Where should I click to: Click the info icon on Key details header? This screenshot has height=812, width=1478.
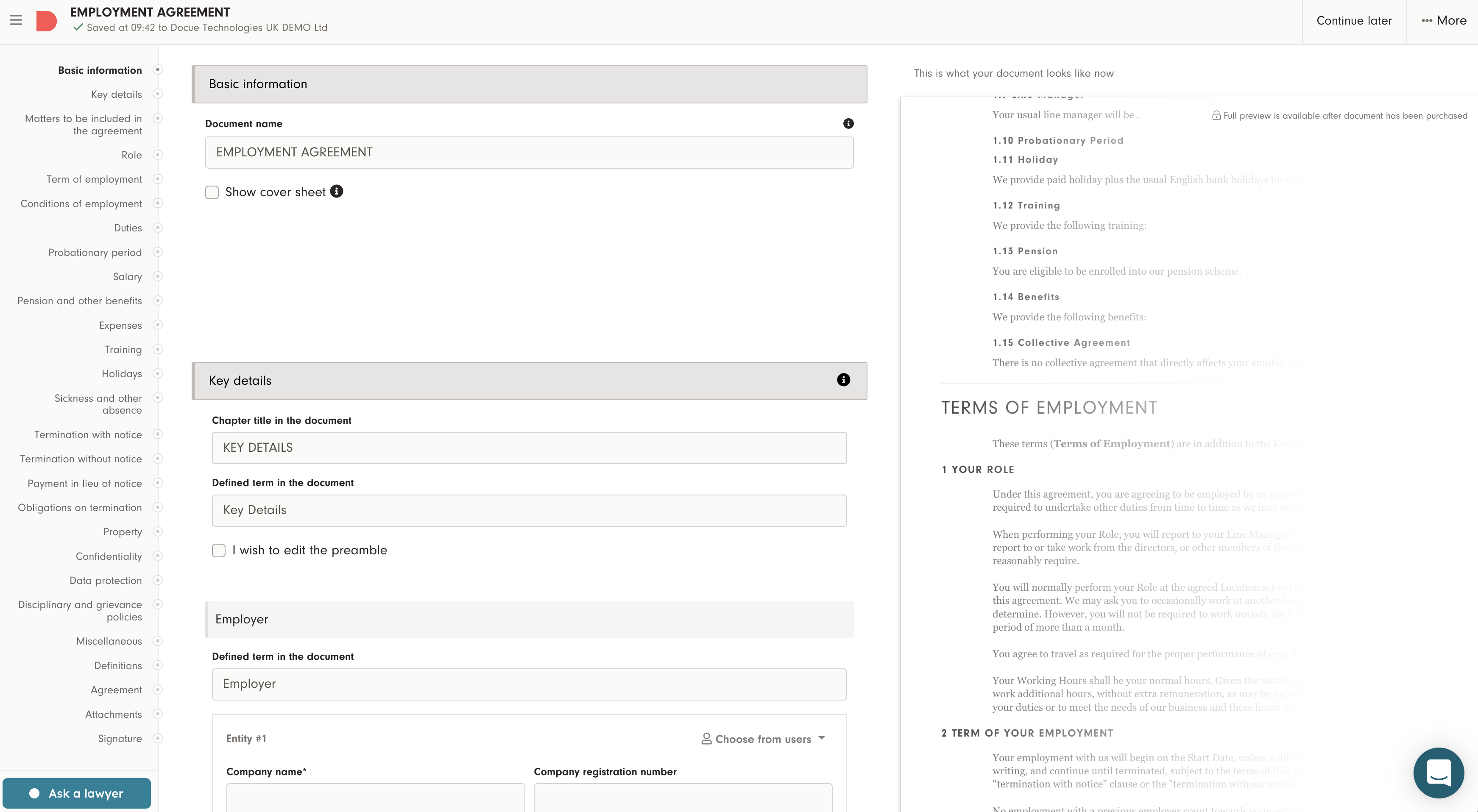tap(843, 380)
